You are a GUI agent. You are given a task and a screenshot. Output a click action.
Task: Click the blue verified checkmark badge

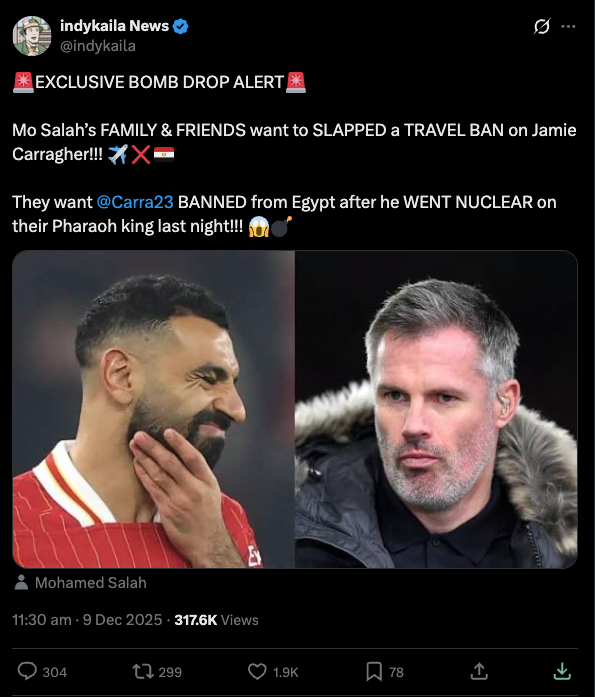tap(180, 27)
